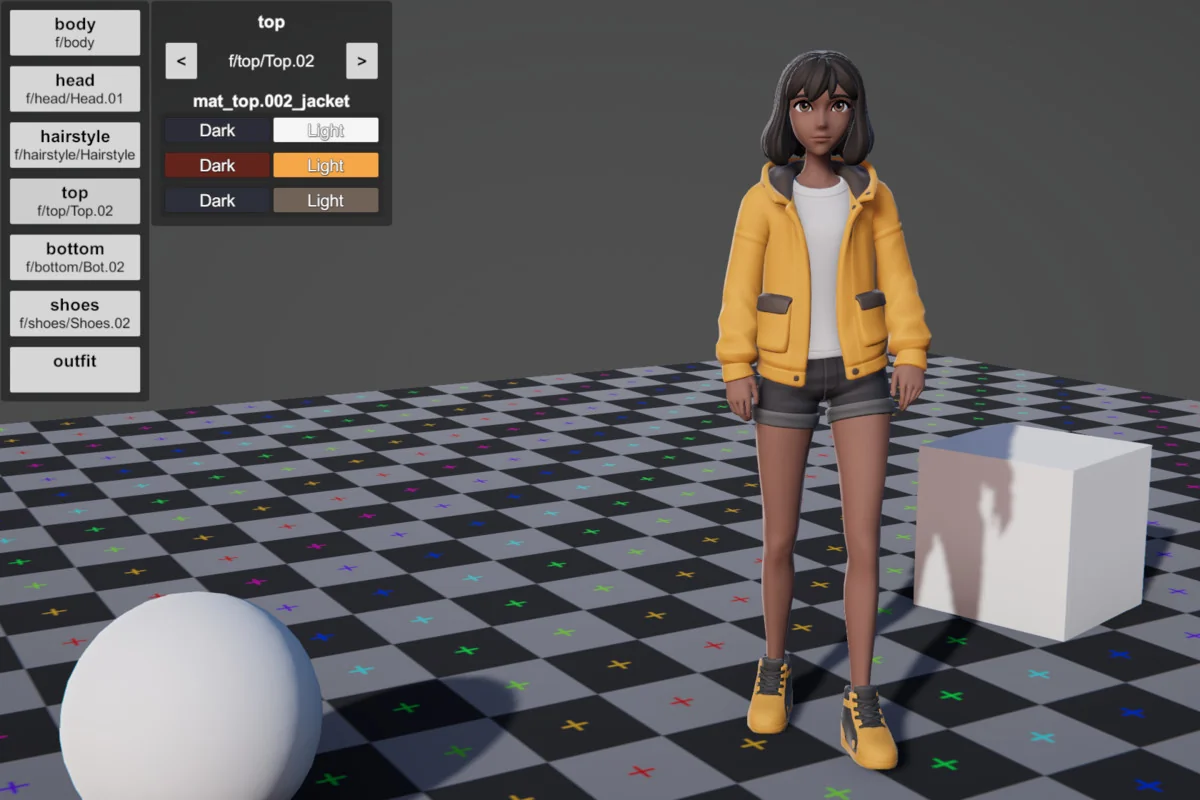Click the next top arrow button
This screenshot has height=800, width=1200.
click(x=361, y=61)
